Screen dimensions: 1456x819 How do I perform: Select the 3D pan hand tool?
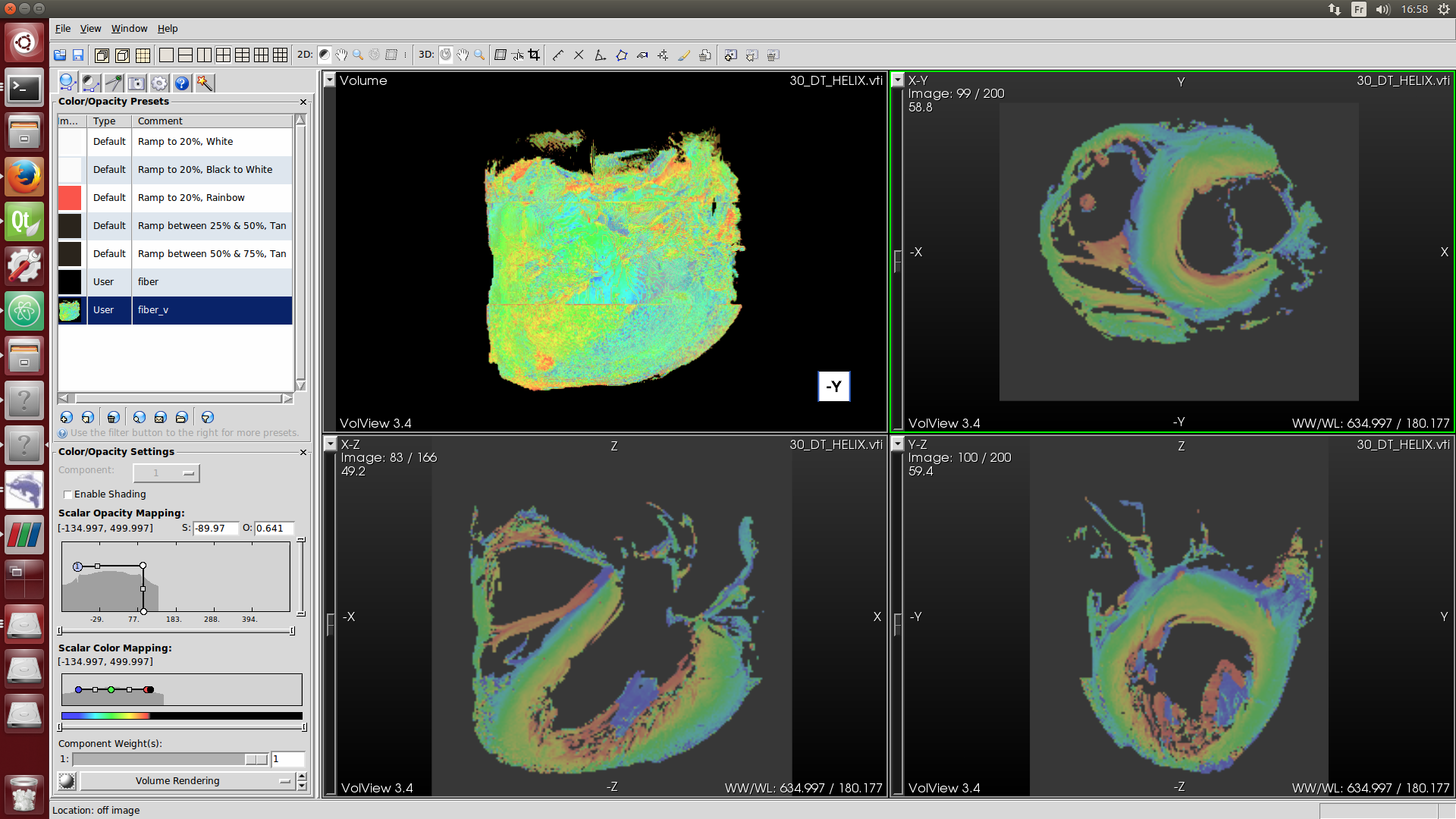point(463,55)
